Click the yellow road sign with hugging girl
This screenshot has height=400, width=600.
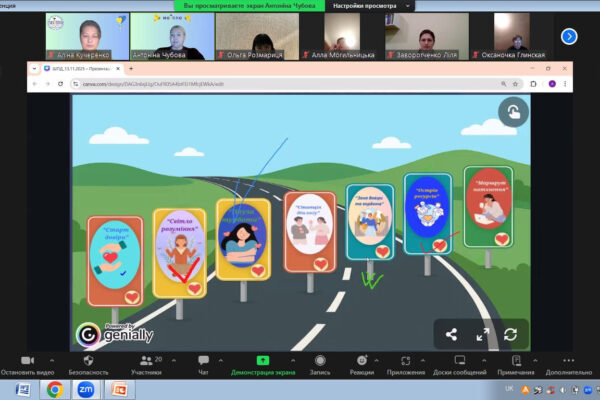pos(243,240)
